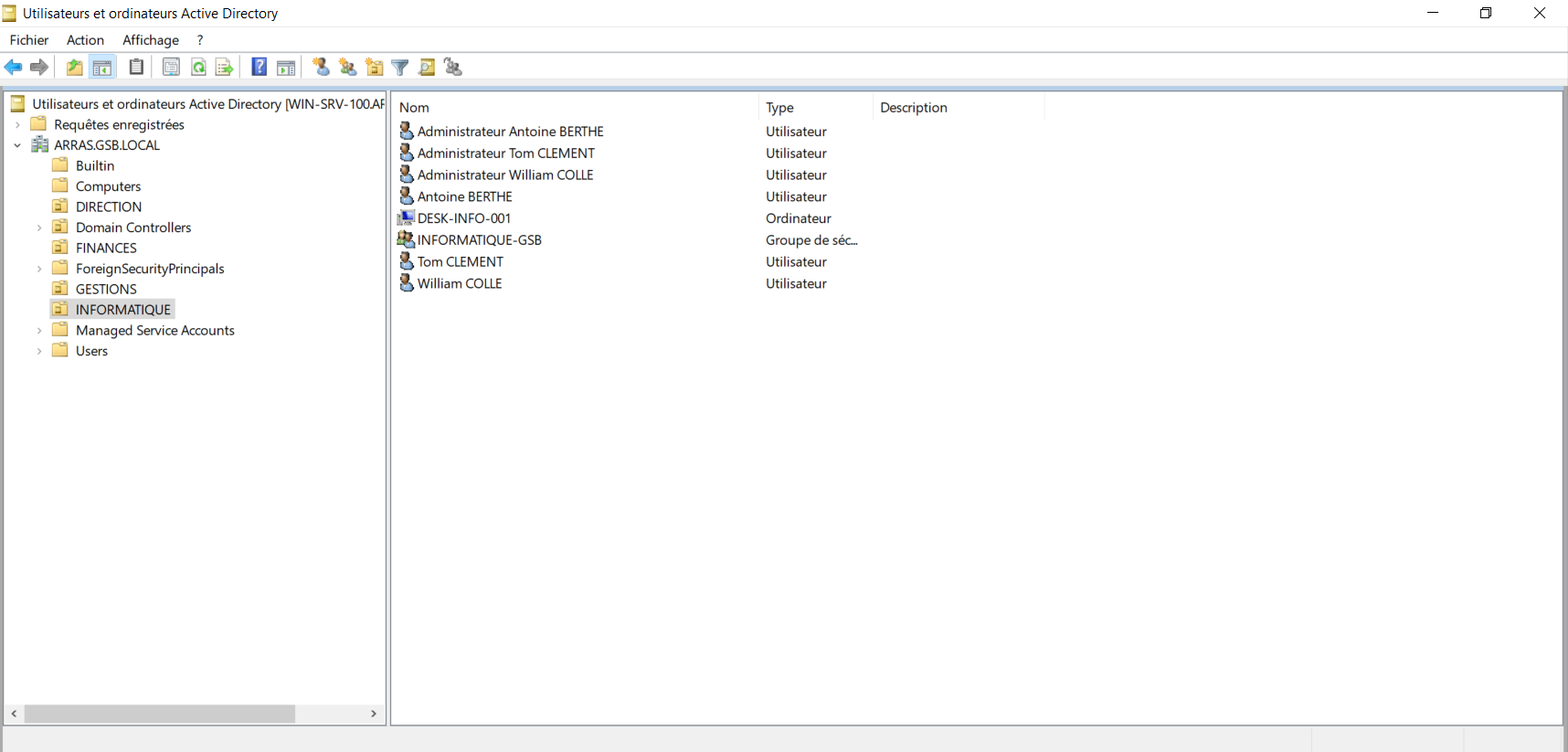Select the Users container in tree
The width and height of the screenshot is (1568, 752).
pos(91,351)
